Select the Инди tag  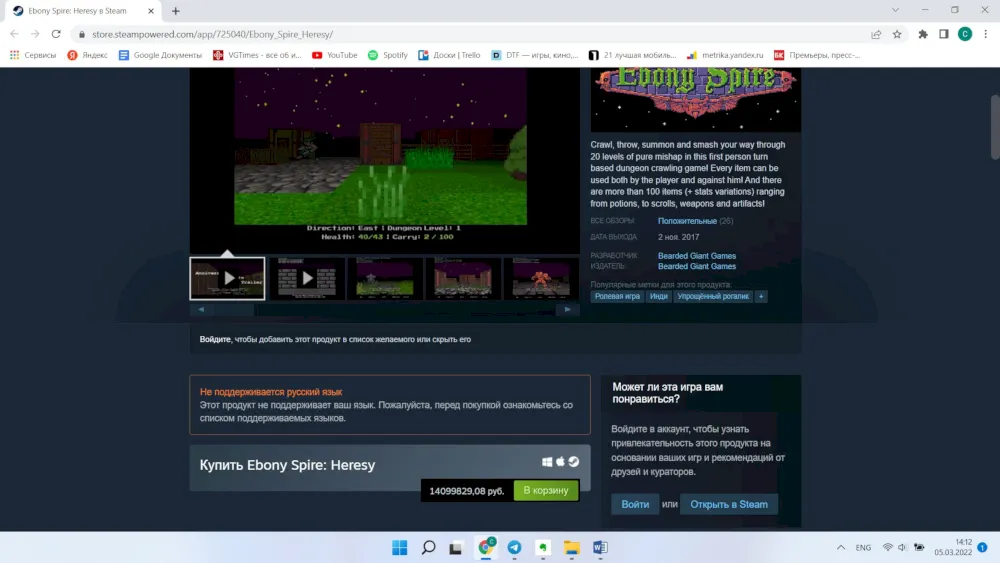[x=658, y=296]
